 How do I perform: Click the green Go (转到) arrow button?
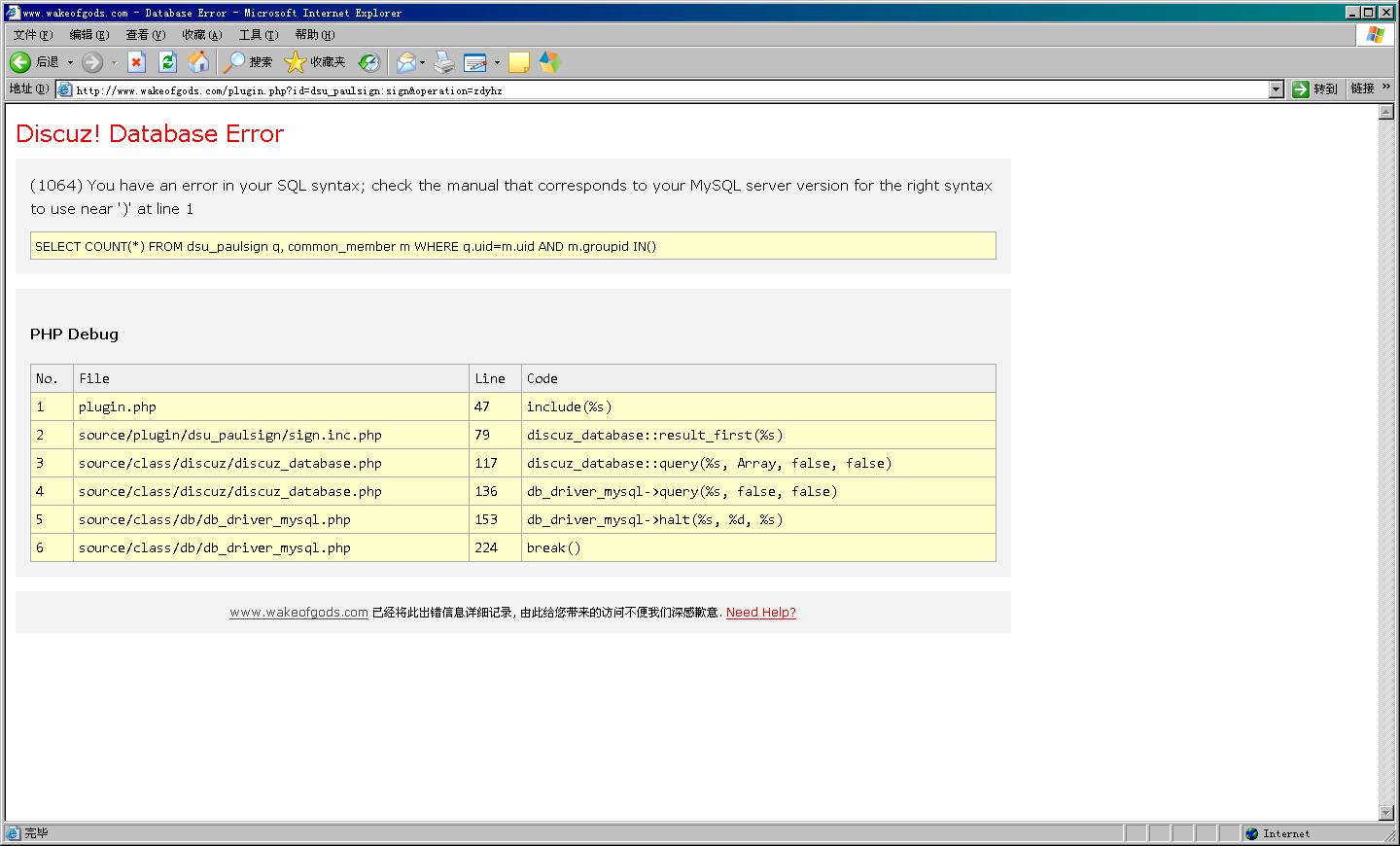pyautogui.click(x=1301, y=89)
